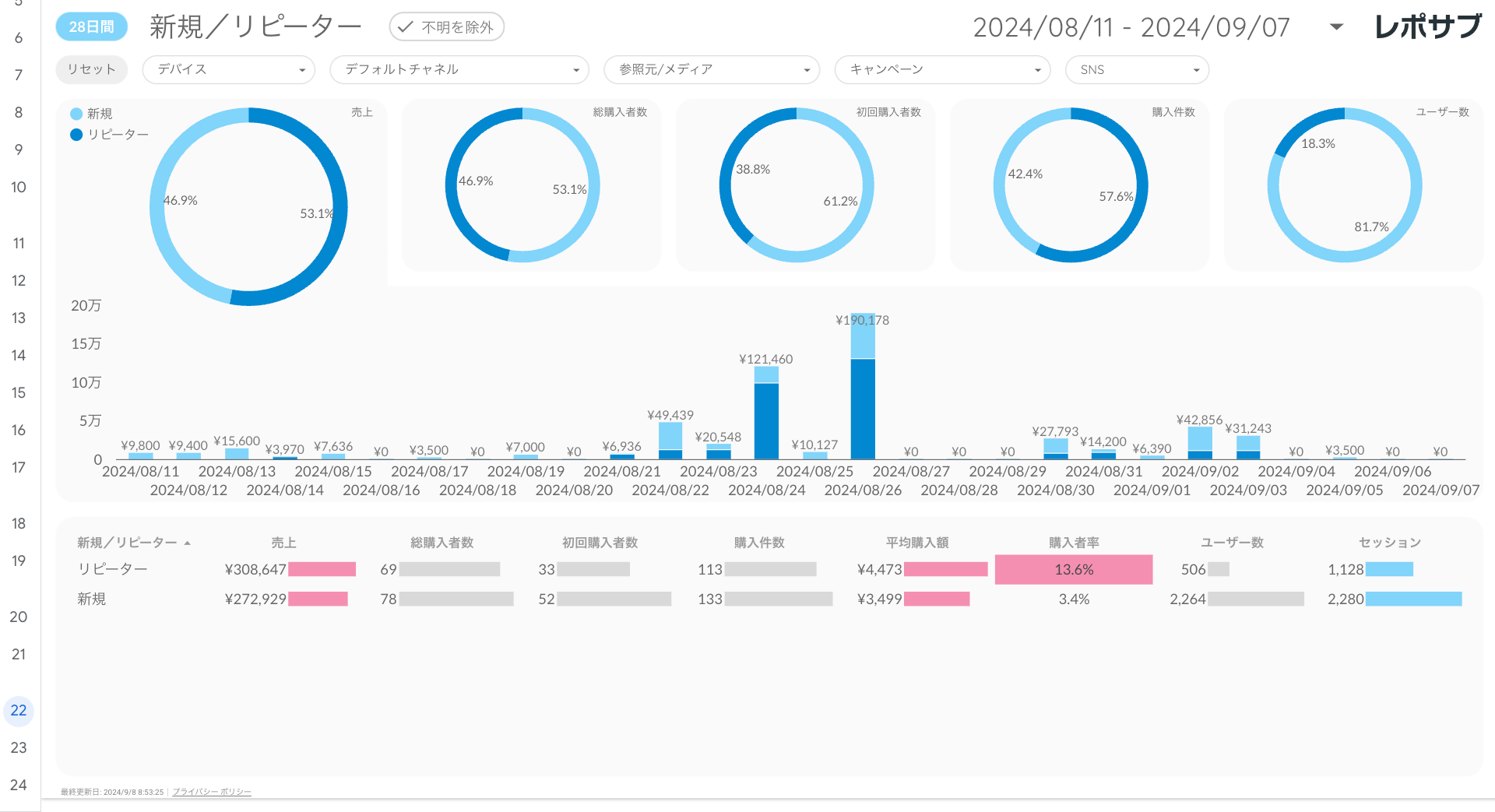The width and height of the screenshot is (1495, 812).
Task: Select page 22 in the sidebar
Action: (x=18, y=710)
